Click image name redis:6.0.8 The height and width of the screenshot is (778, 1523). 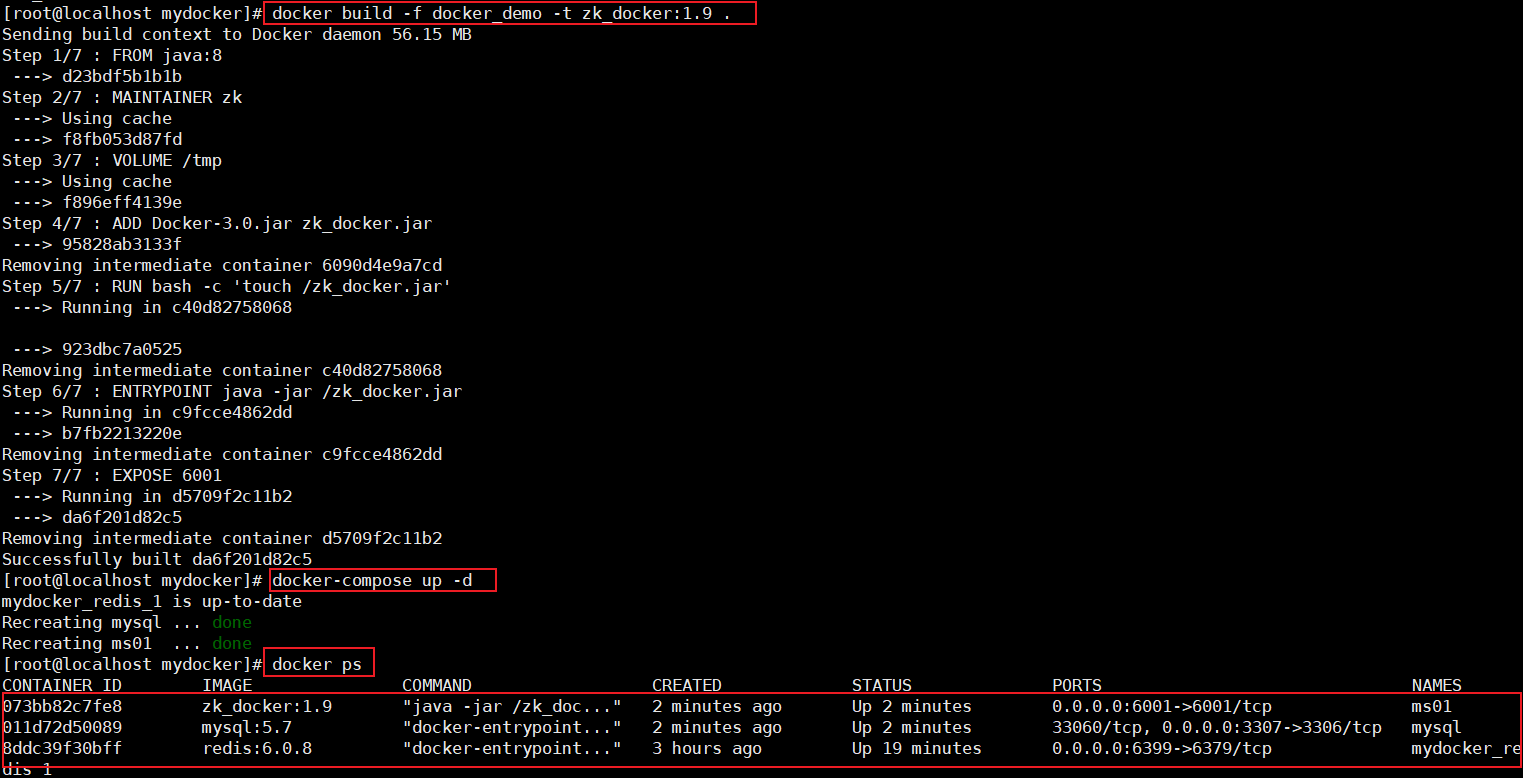pos(257,749)
